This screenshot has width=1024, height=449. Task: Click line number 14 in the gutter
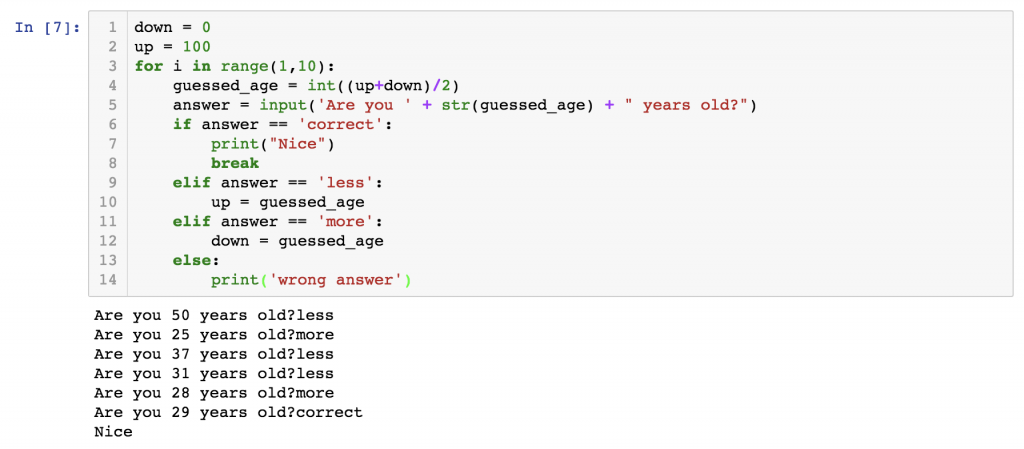click(109, 280)
